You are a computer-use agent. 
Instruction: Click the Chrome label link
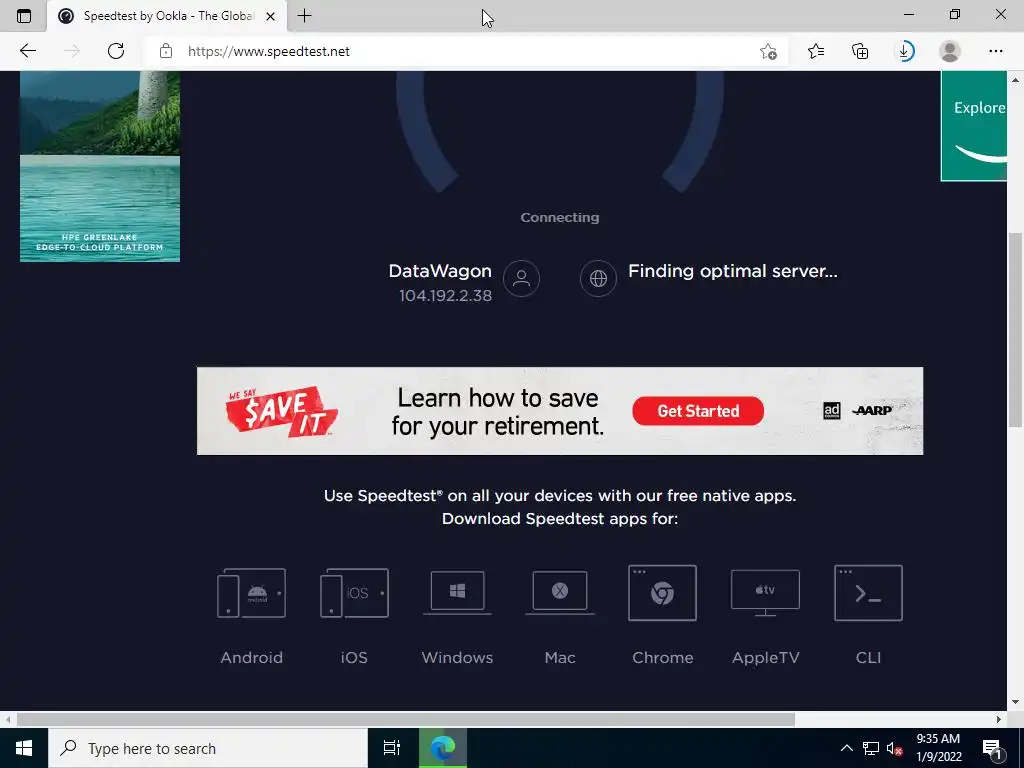662,658
